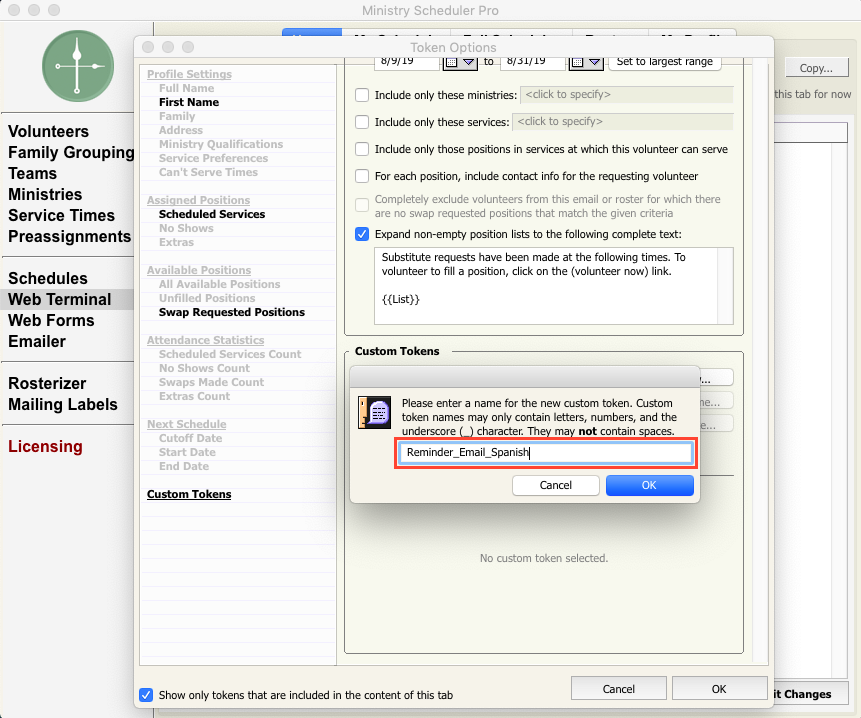Image resolution: width=861 pixels, height=718 pixels.
Task: Toggle Show only tokens included in tab
Action: point(146,695)
